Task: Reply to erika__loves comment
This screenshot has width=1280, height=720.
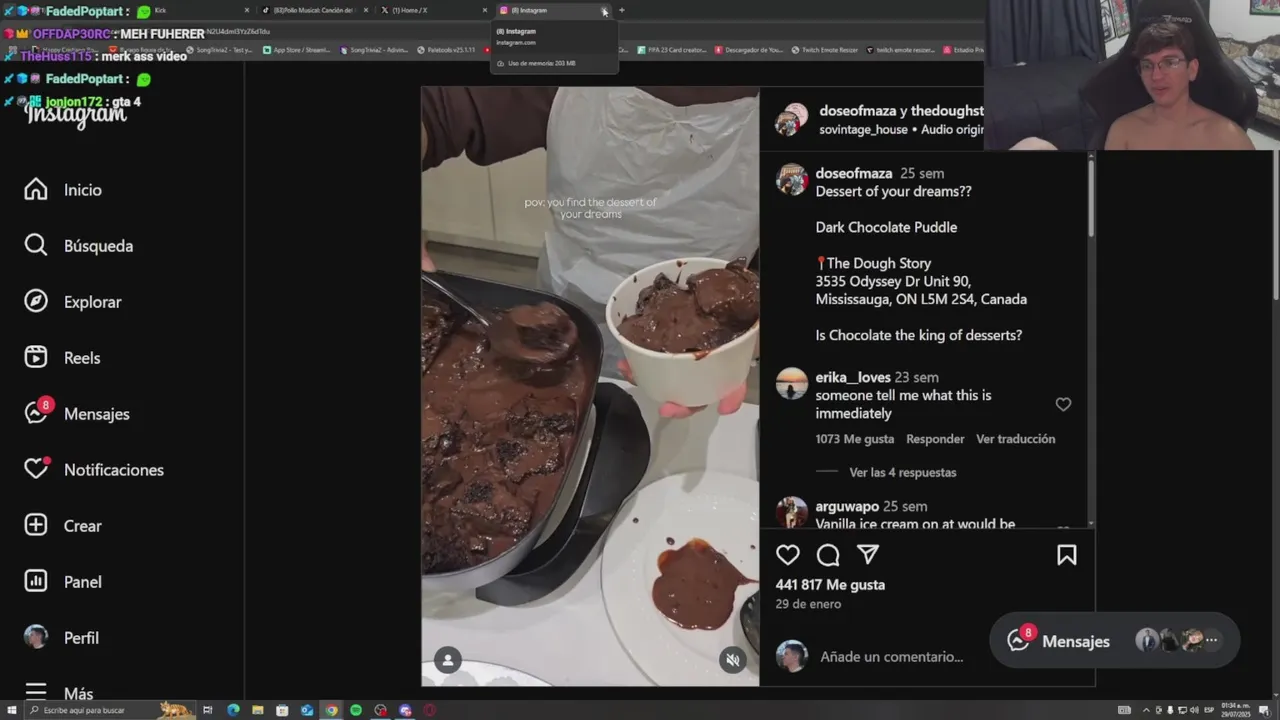Action: pos(935,439)
